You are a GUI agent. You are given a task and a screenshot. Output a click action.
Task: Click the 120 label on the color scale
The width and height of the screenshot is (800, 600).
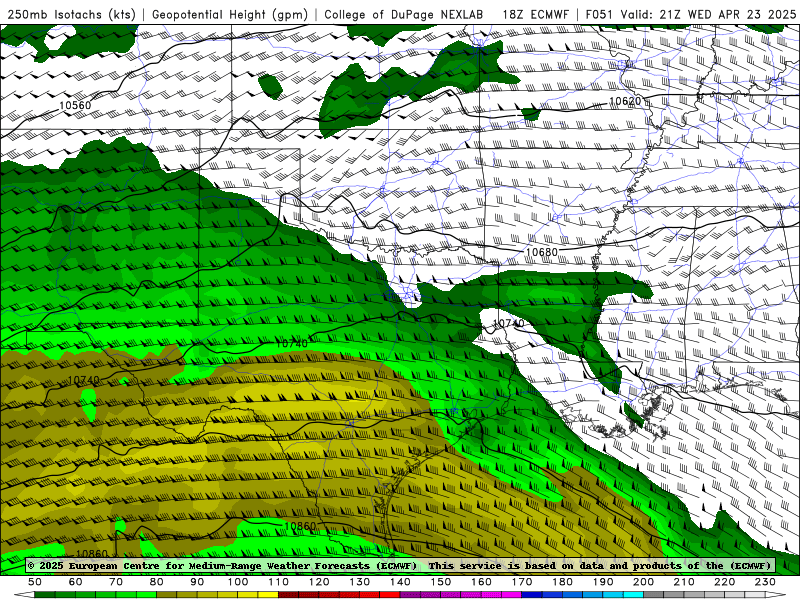(319, 582)
